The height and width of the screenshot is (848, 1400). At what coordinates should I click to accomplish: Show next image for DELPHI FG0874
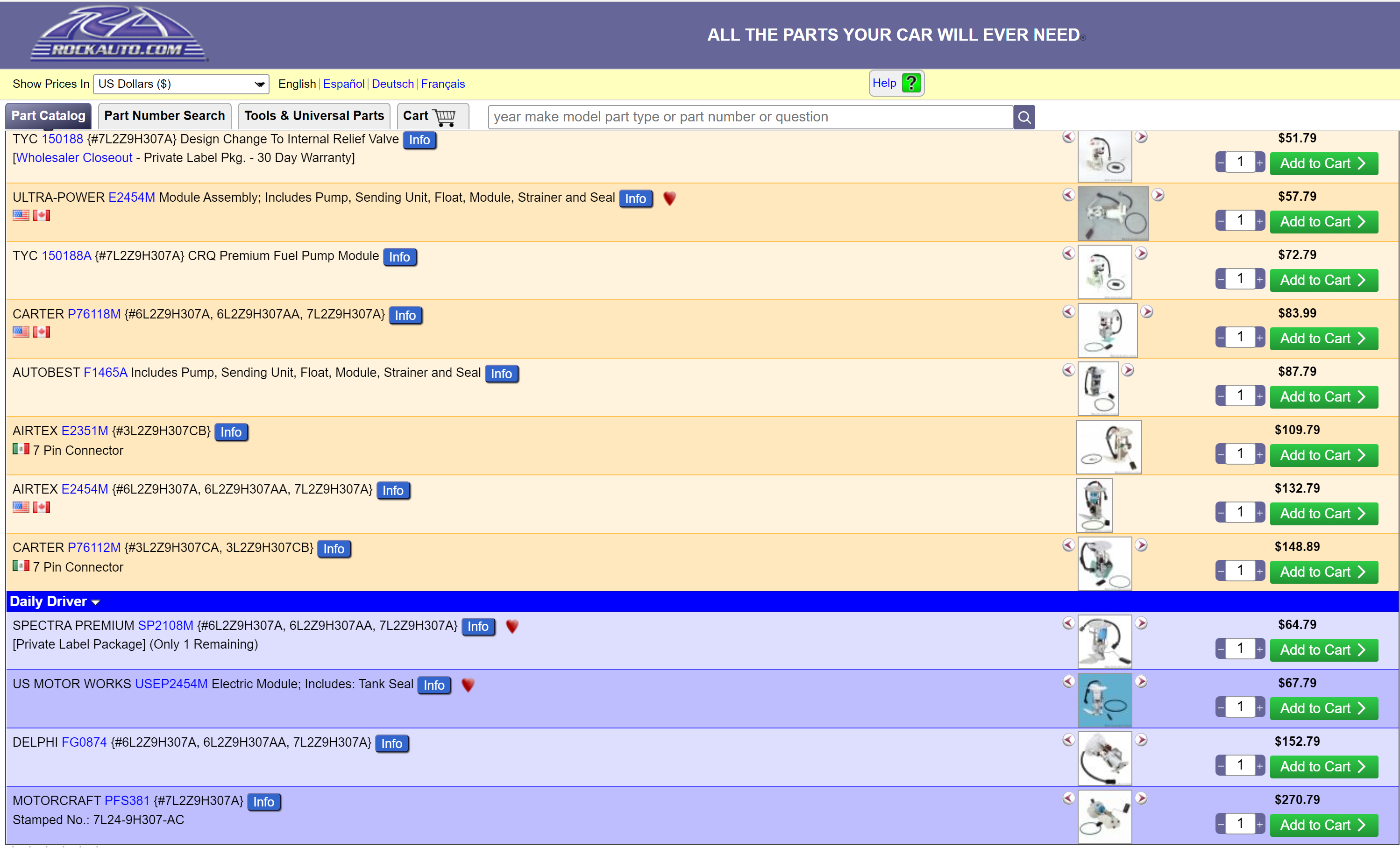point(1141,740)
